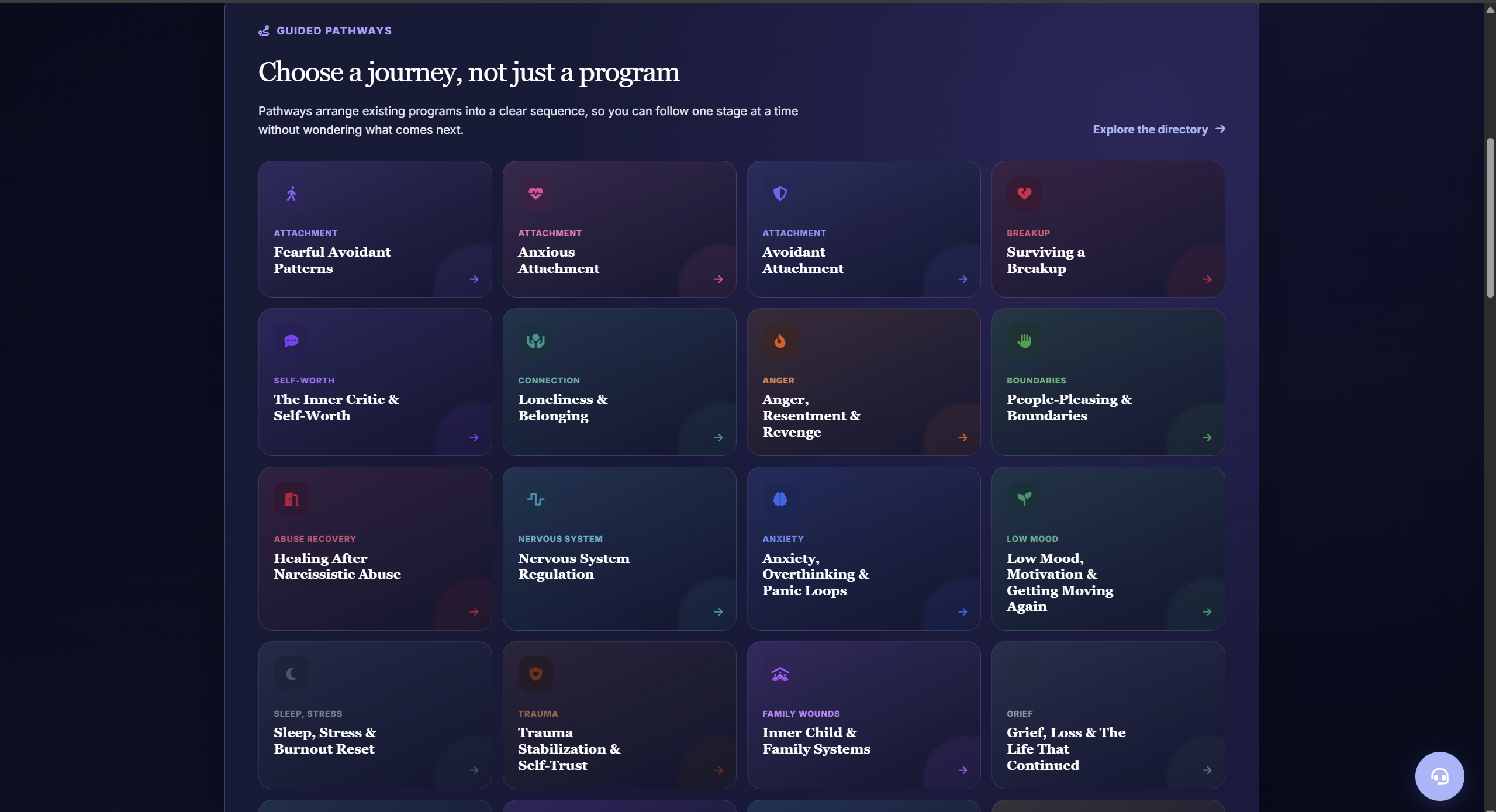Open Nervous System Regulation title
The width and height of the screenshot is (1496, 812).
click(573, 566)
